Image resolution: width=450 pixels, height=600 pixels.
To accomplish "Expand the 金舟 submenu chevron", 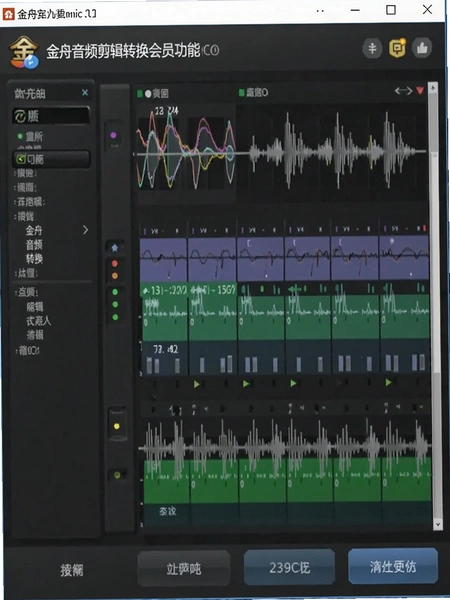I will pyautogui.click(x=85, y=230).
